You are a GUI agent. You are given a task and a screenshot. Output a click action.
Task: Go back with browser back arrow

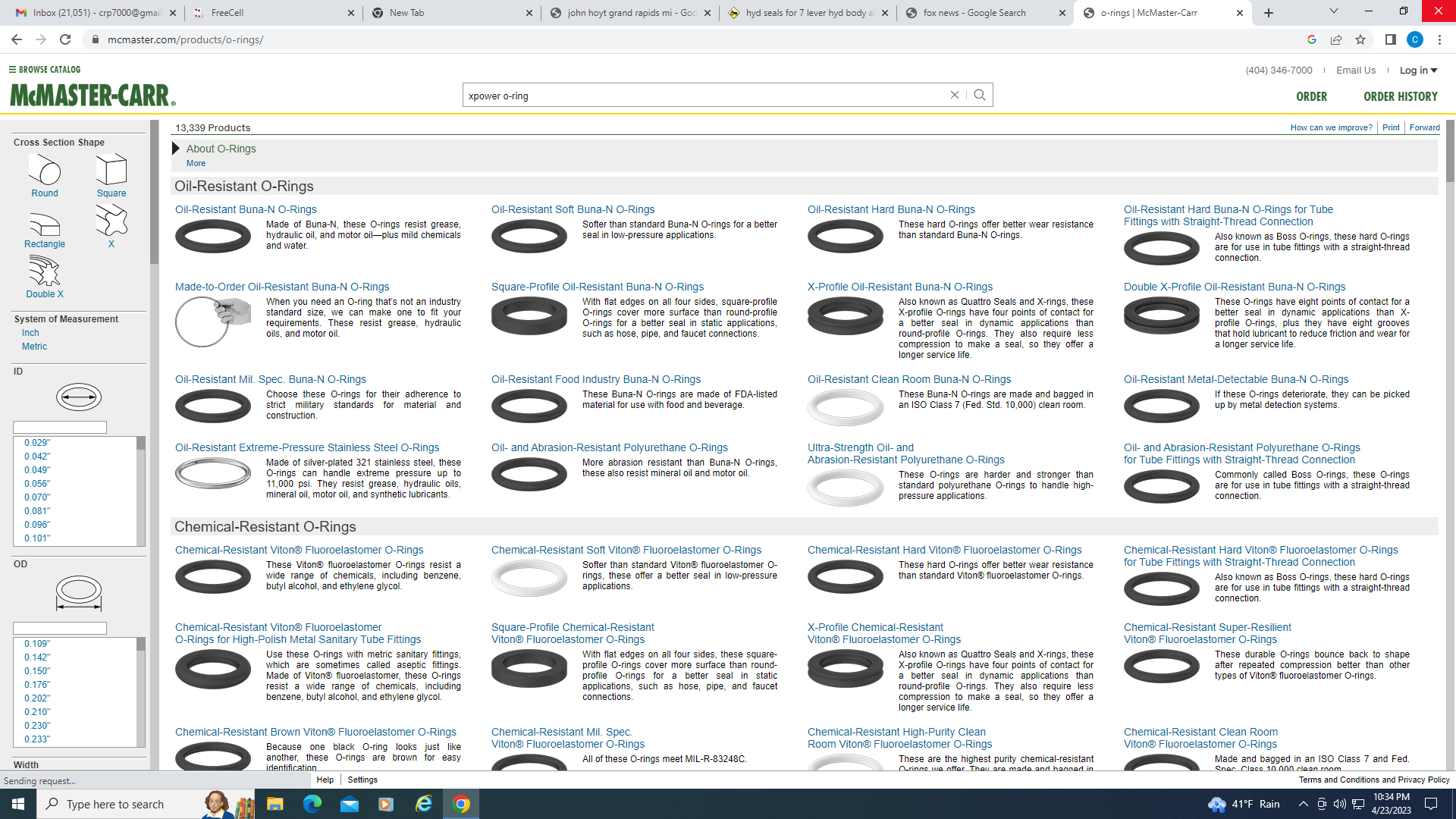pyautogui.click(x=17, y=39)
